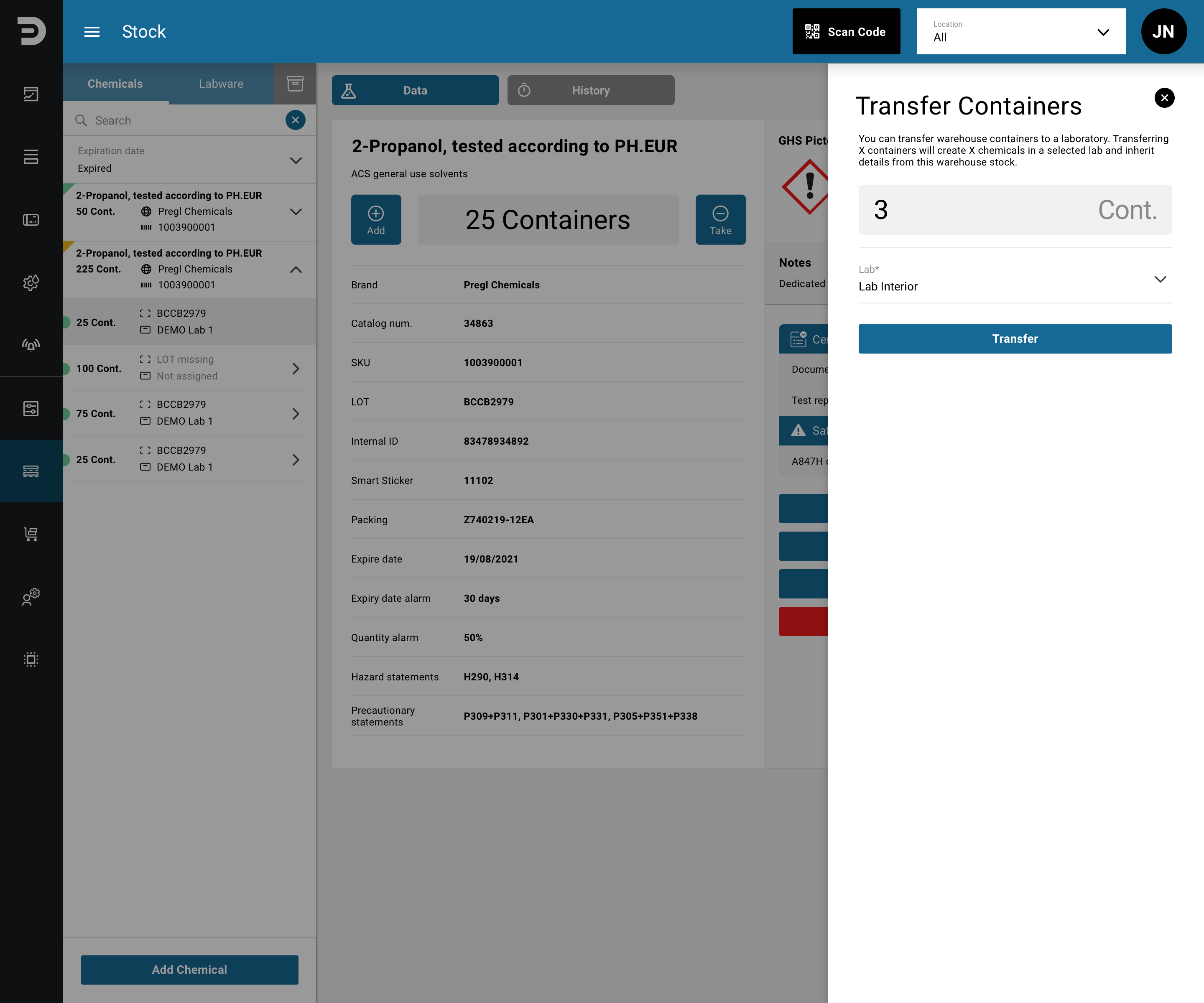Viewport: 1204px width, 1003px height.
Task: Select the highlighted 25 Cont. BCCB2979 row
Action: point(189,322)
